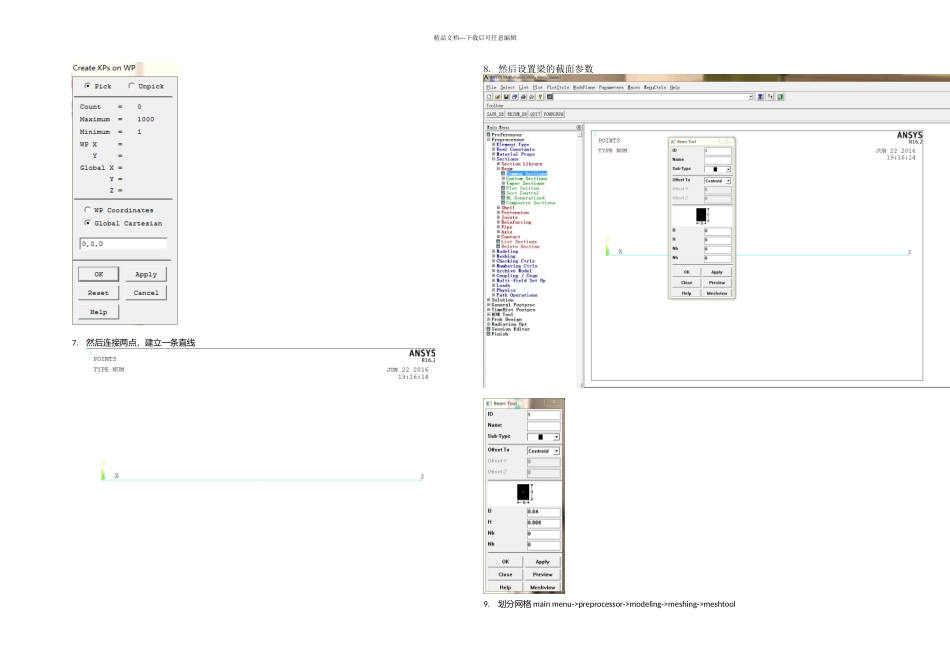Select the Pick radio button

click(x=87, y=86)
